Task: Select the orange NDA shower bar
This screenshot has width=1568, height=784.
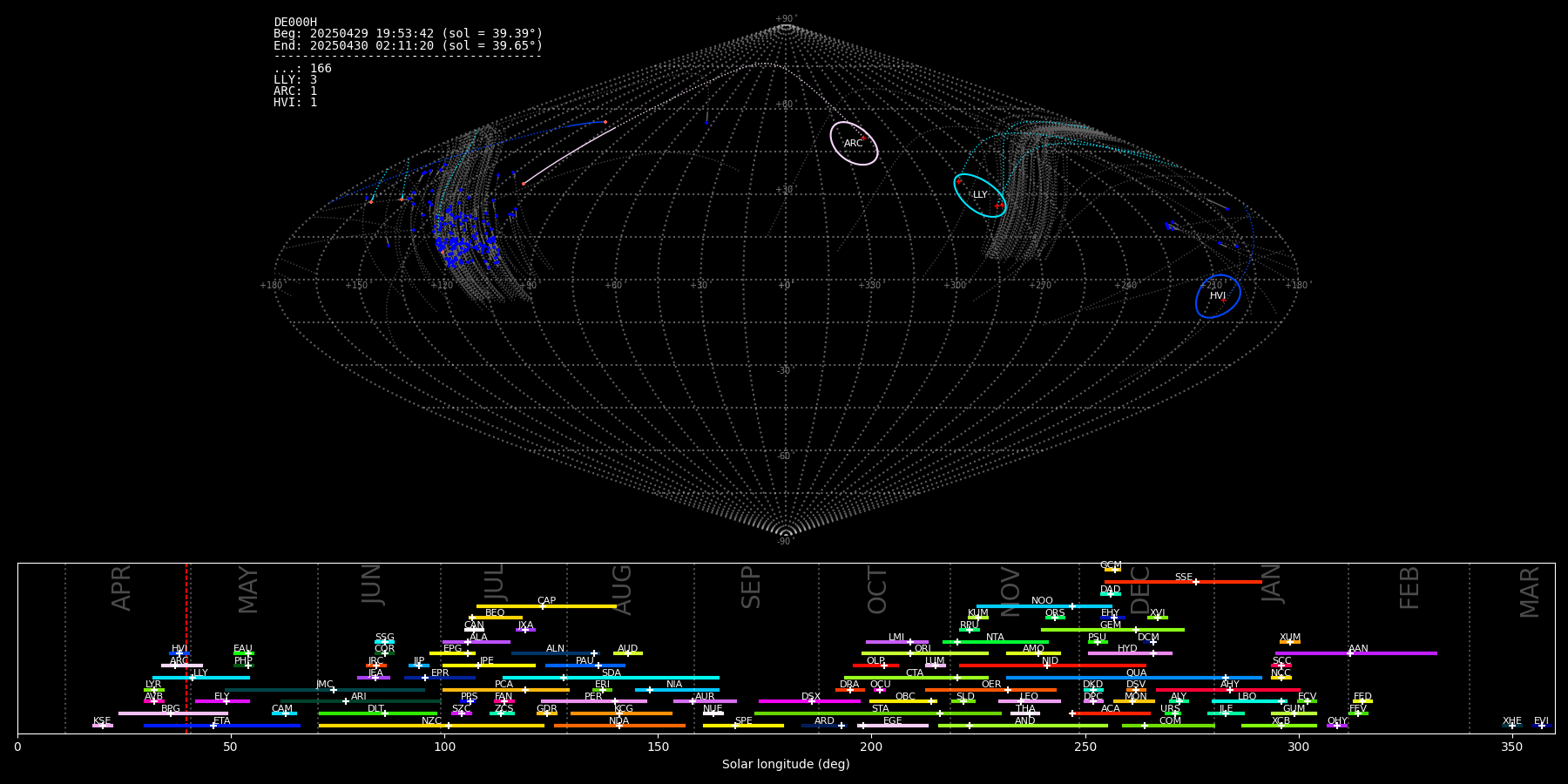Action: 619,726
